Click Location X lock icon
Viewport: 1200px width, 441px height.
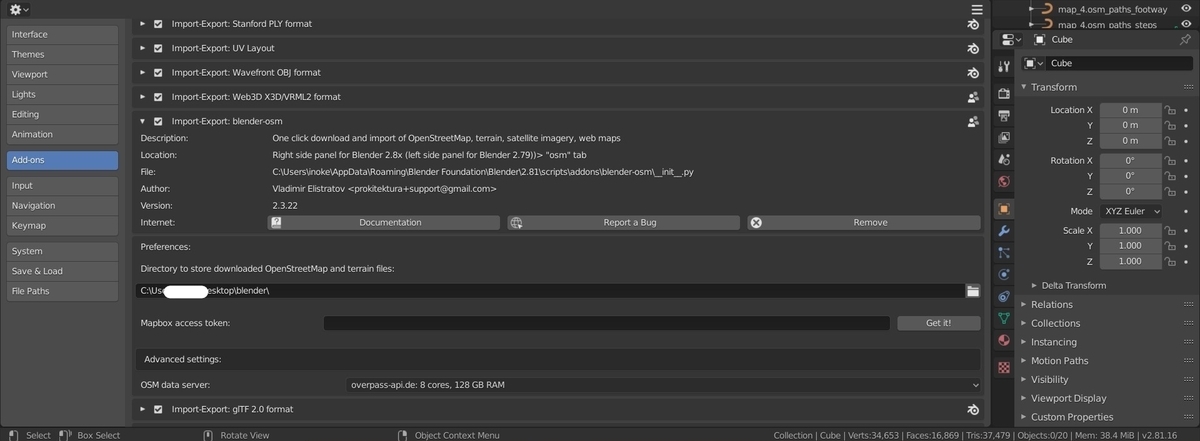click(1169, 110)
